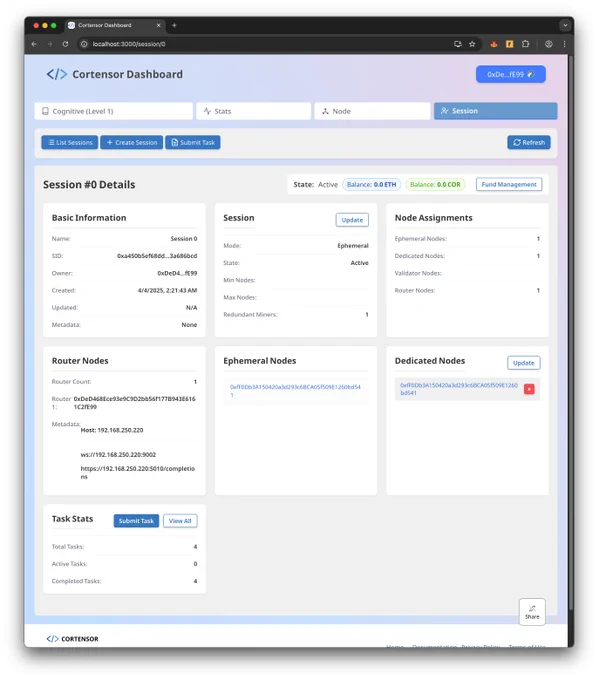The width and height of the screenshot is (599, 680).
Task: Expand the tab search dropdown arrow
Action: pos(565,25)
